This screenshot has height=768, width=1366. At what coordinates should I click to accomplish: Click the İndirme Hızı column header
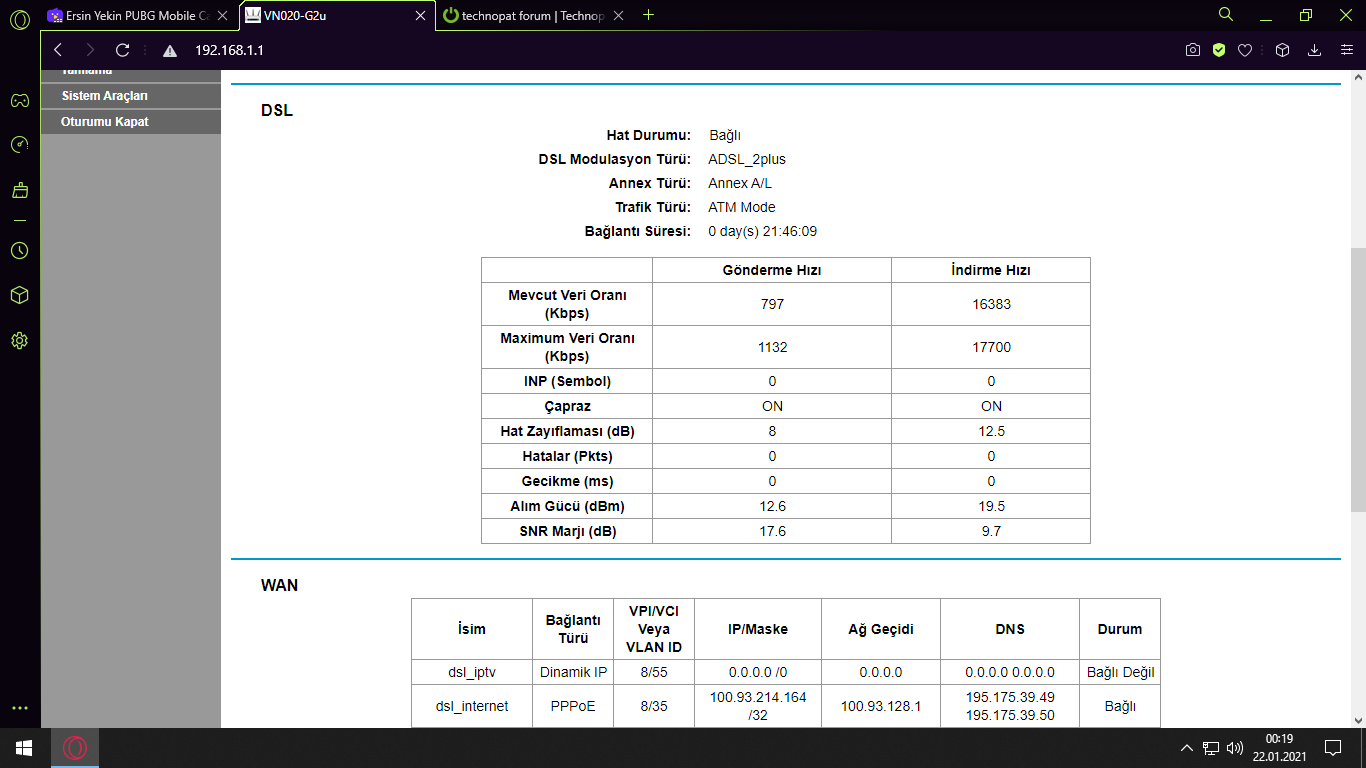[991, 270]
